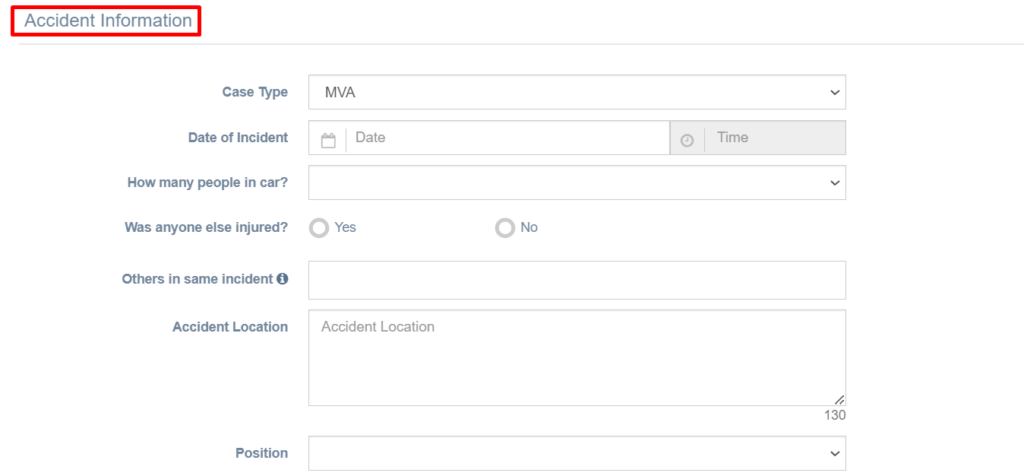This screenshot has width=1024, height=476.
Task: Open the Case Type dropdown showing MVA
Action: 577,92
